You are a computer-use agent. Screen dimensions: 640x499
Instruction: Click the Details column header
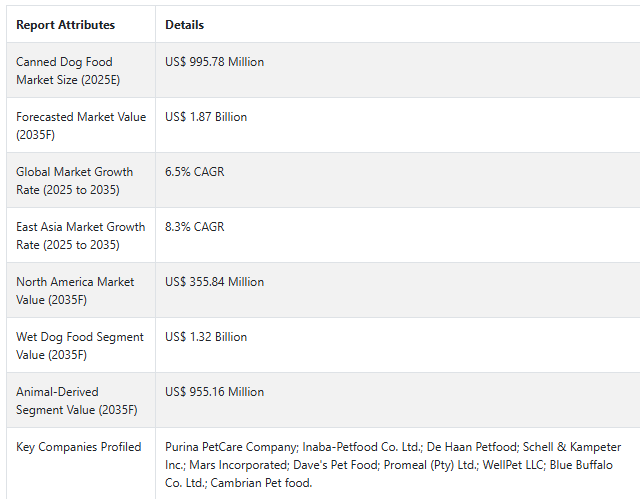point(185,25)
